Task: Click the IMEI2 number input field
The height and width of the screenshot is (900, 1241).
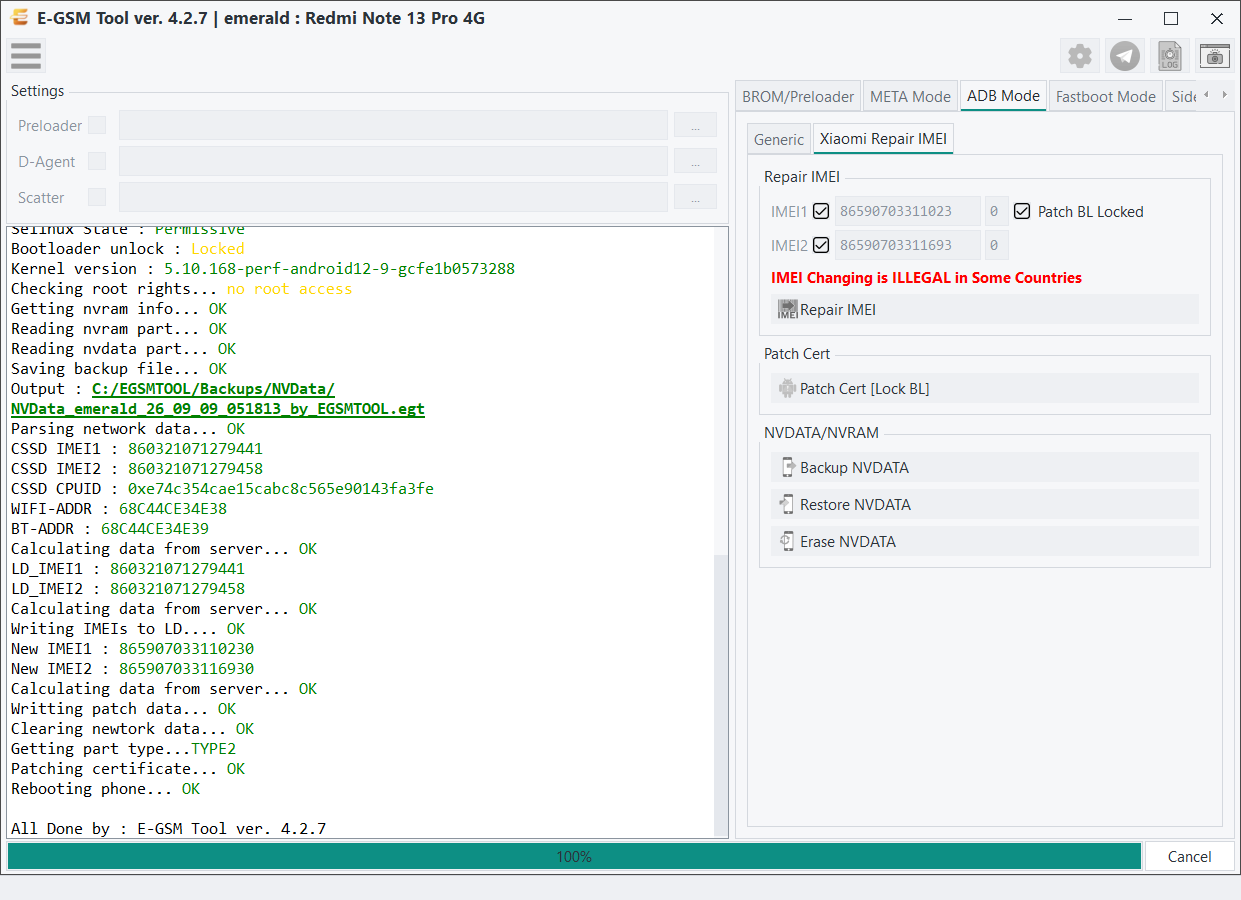Action: 907,245
